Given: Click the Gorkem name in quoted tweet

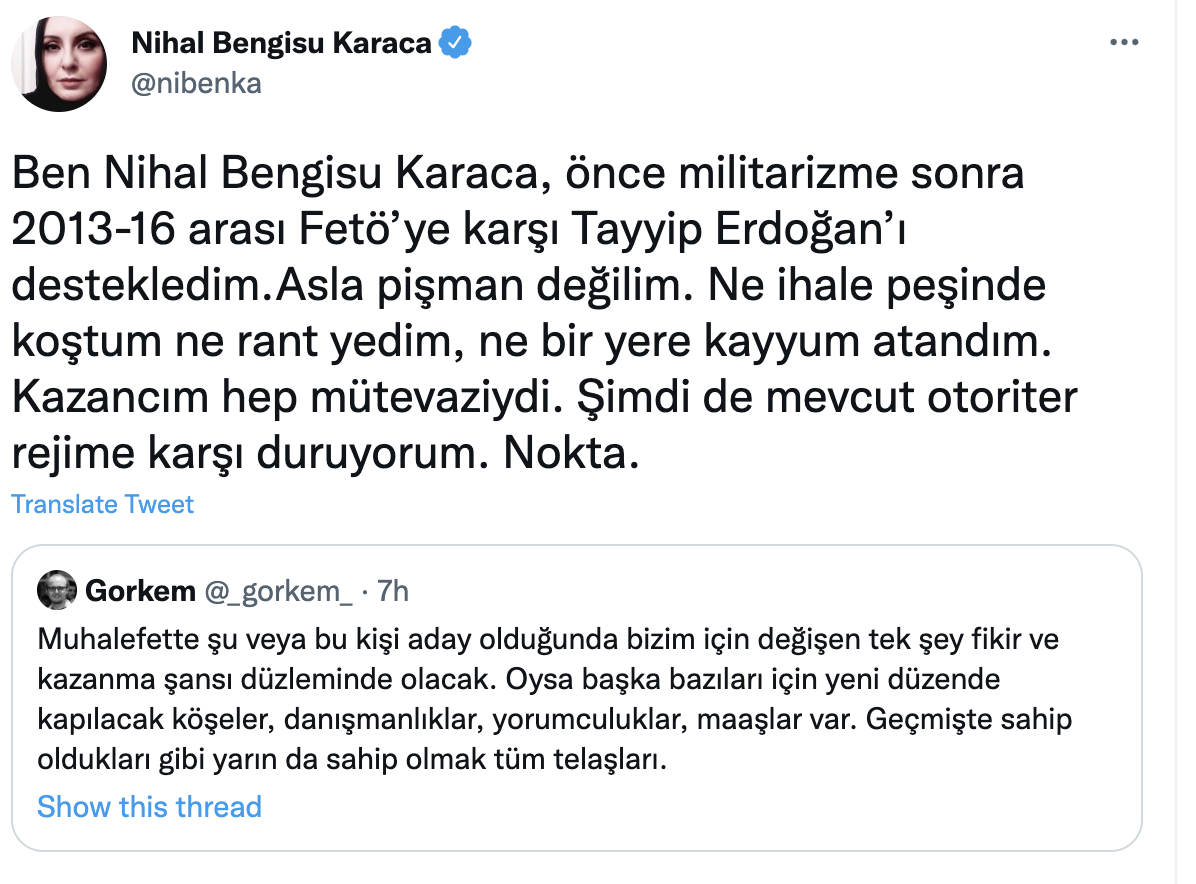Looking at the screenshot, I should point(141,591).
